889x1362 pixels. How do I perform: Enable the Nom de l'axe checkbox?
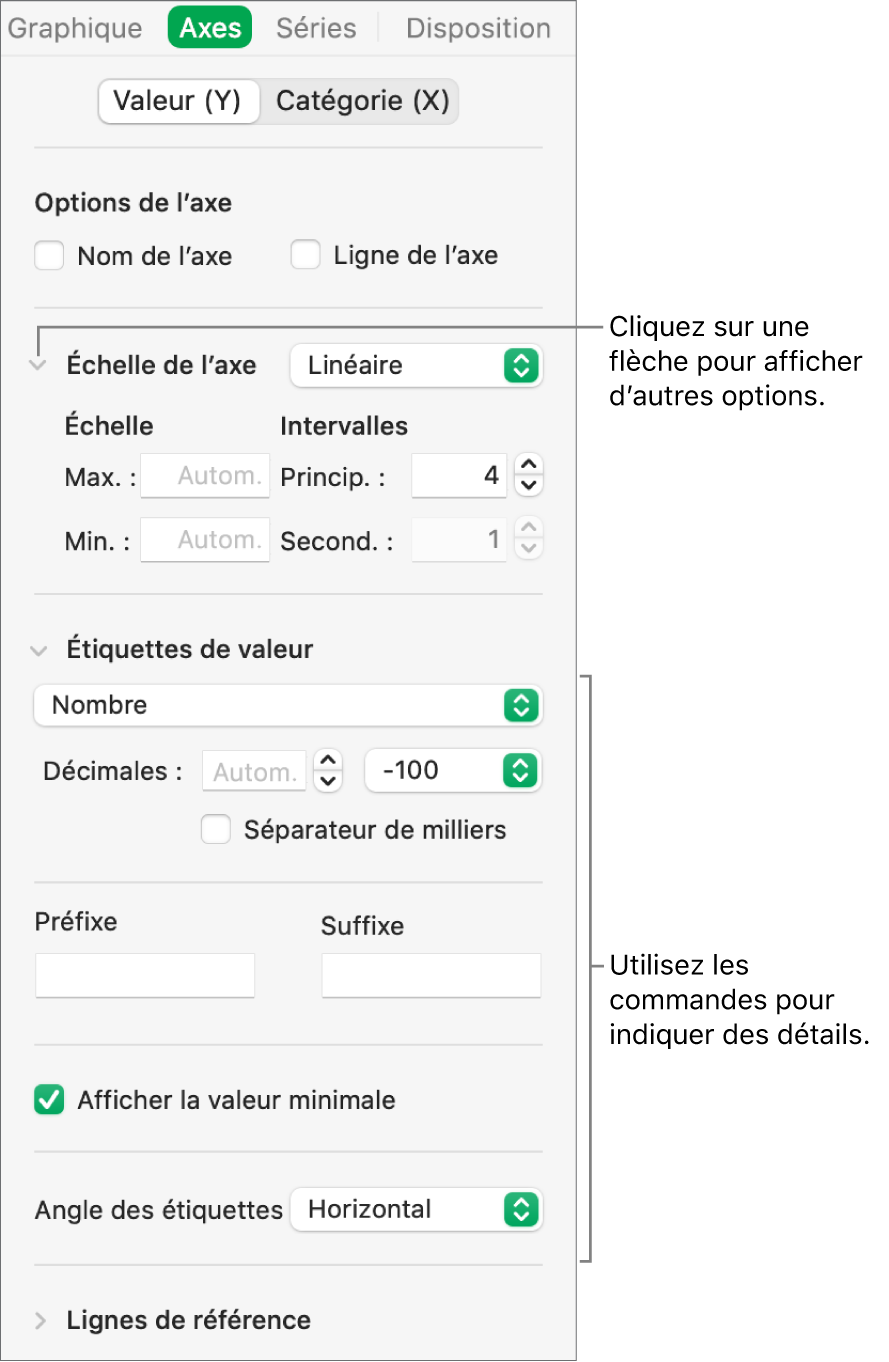tap(49, 256)
